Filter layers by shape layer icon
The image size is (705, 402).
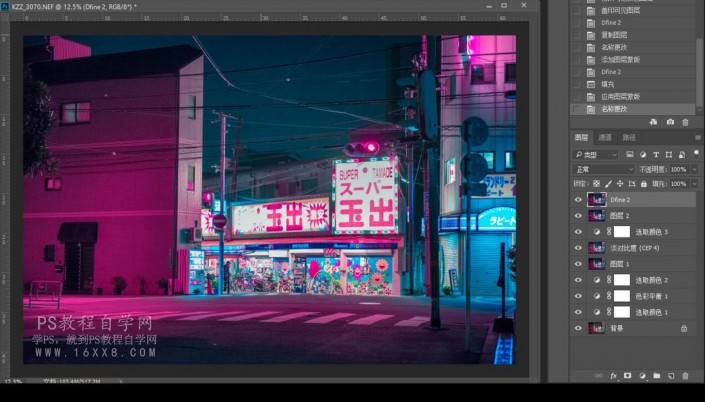(669, 155)
